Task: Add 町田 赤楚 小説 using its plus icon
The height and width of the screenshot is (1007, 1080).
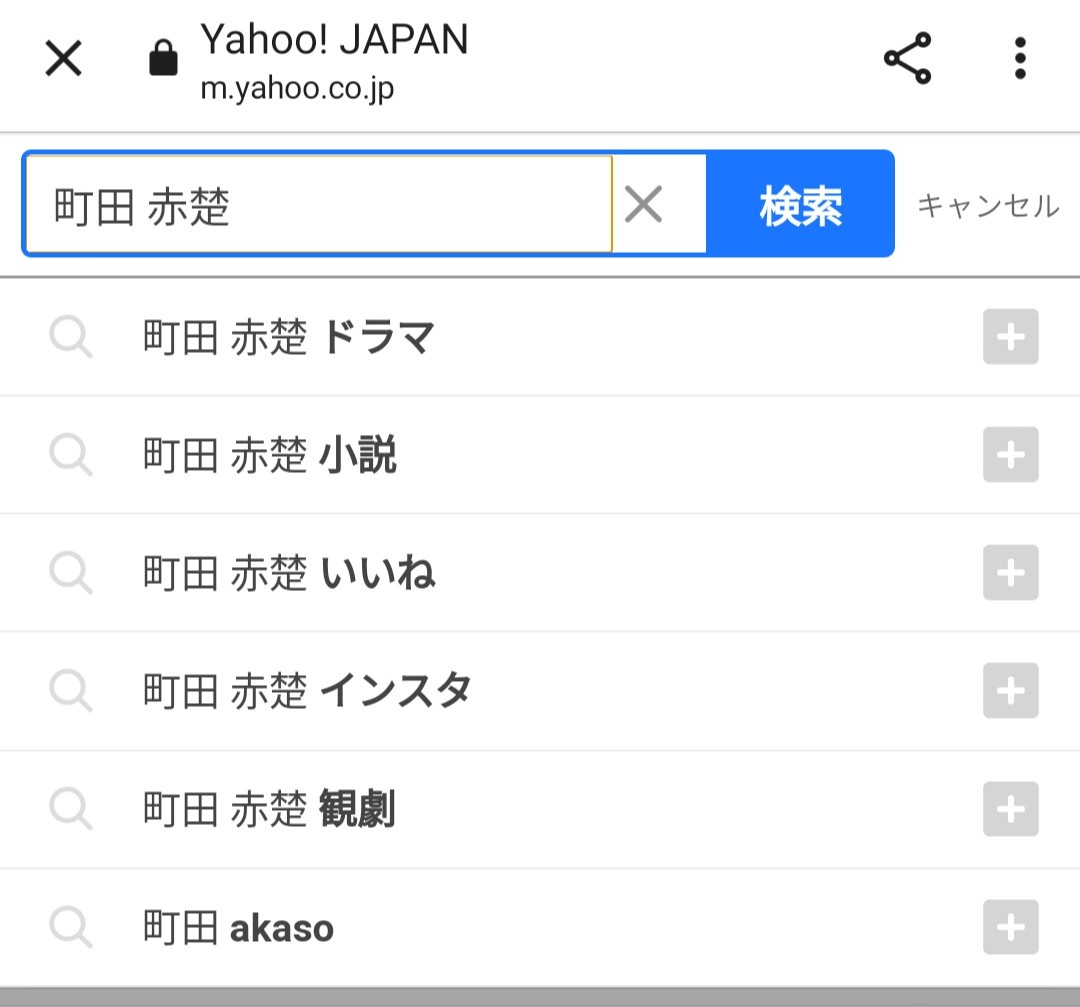Action: [x=1010, y=455]
